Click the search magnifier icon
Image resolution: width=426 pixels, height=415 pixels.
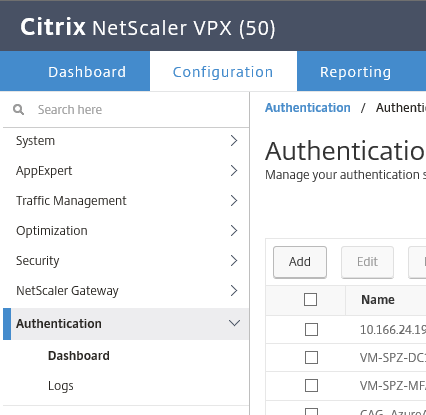coord(18,109)
